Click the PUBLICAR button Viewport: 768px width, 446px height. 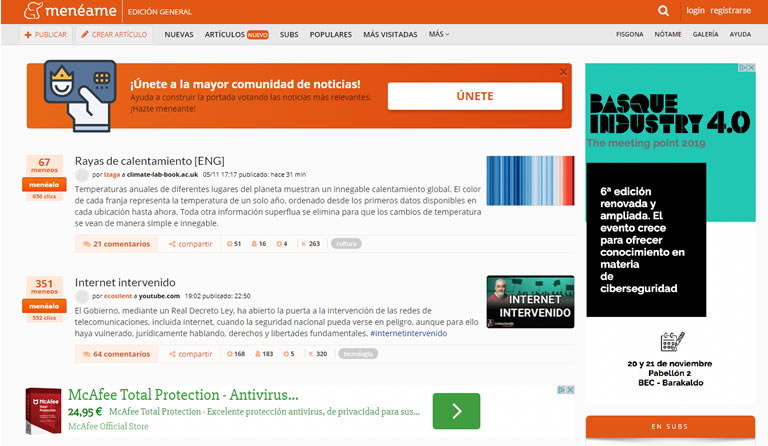[x=46, y=34]
